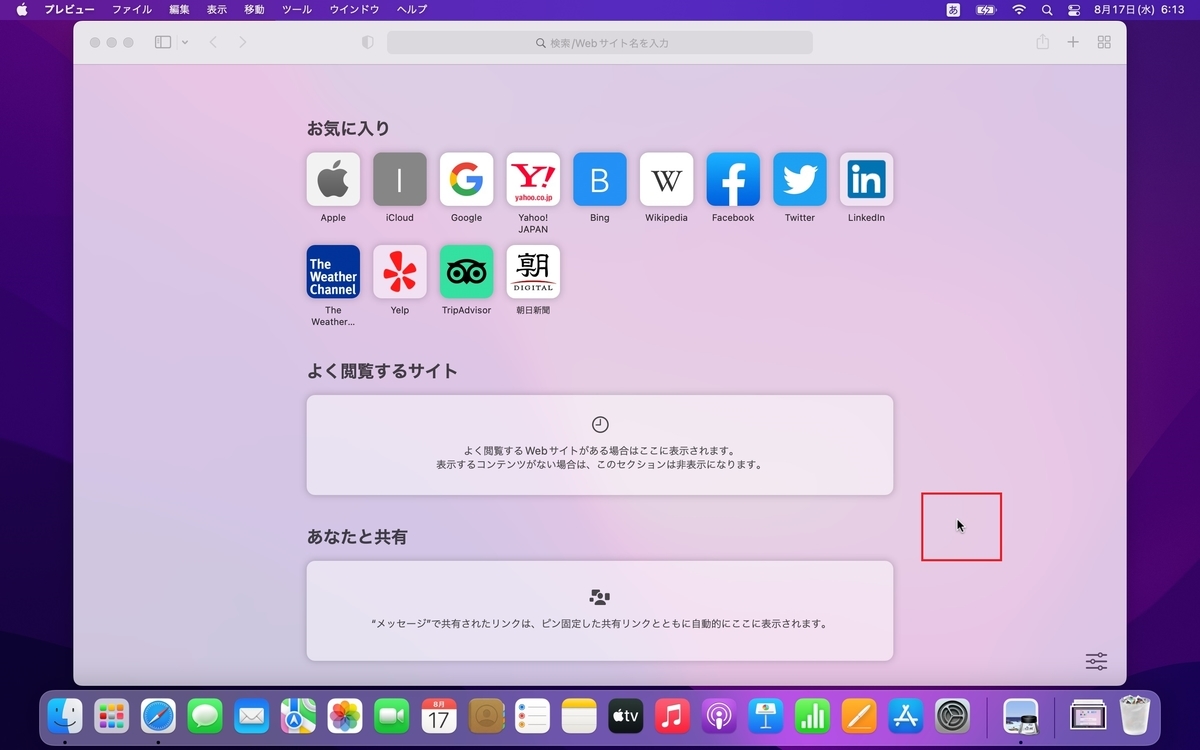Open Safari from the Dock
The image size is (1200, 750).
(158, 715)
